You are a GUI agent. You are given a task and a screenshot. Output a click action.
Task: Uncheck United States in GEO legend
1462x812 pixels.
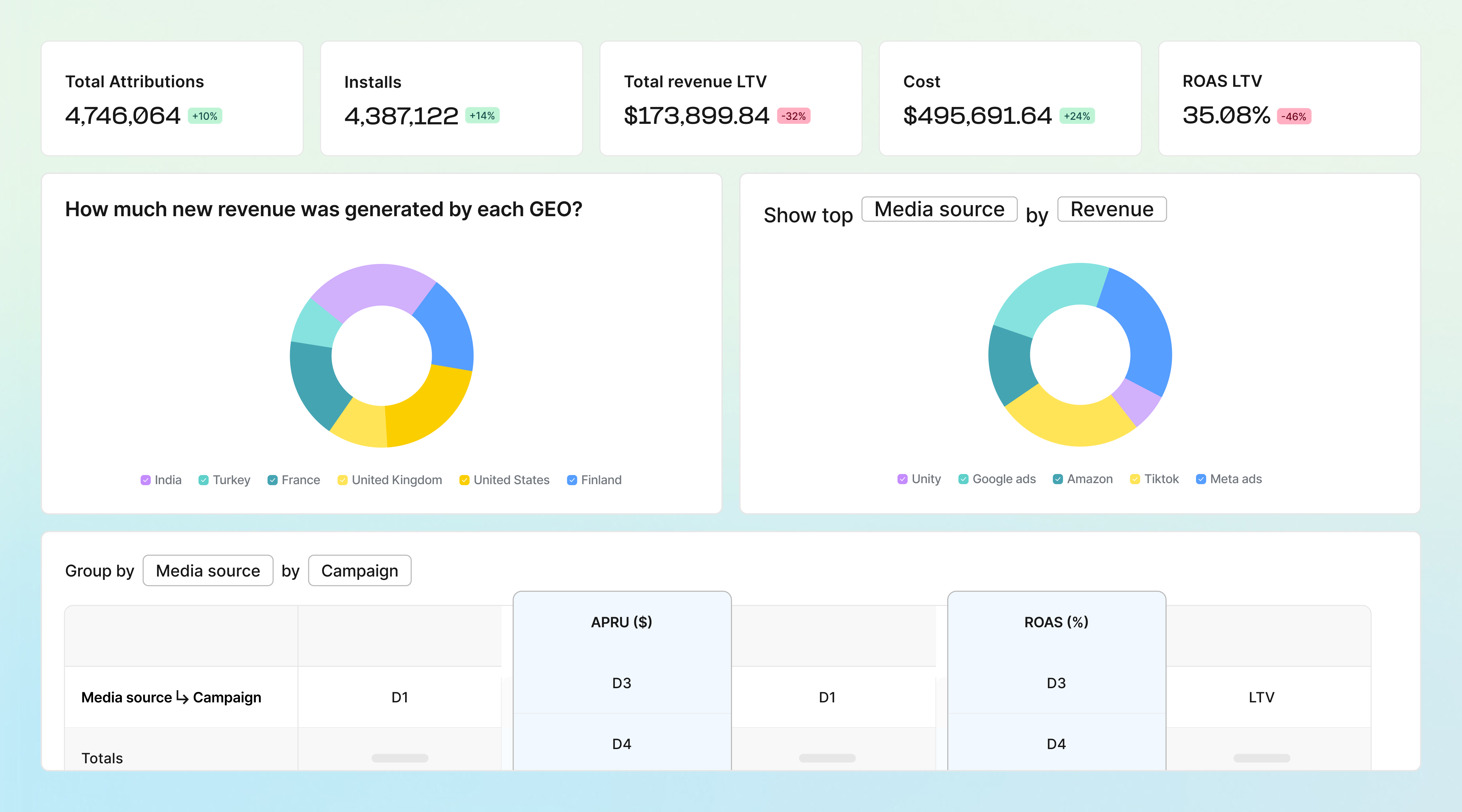pos(464,479)
